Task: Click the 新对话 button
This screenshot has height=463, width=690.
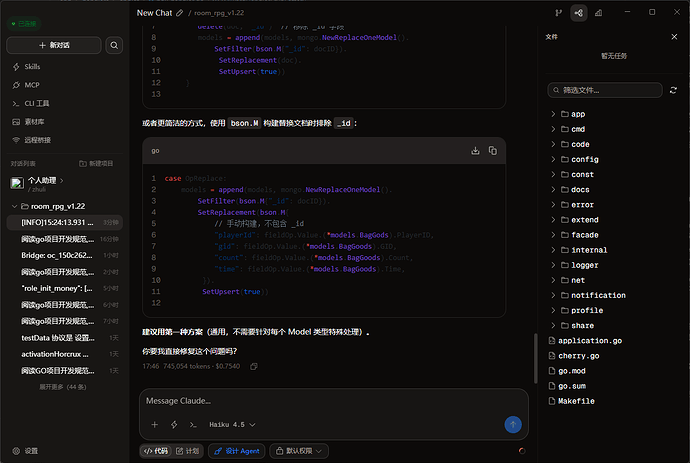Action: pos(54,45)
